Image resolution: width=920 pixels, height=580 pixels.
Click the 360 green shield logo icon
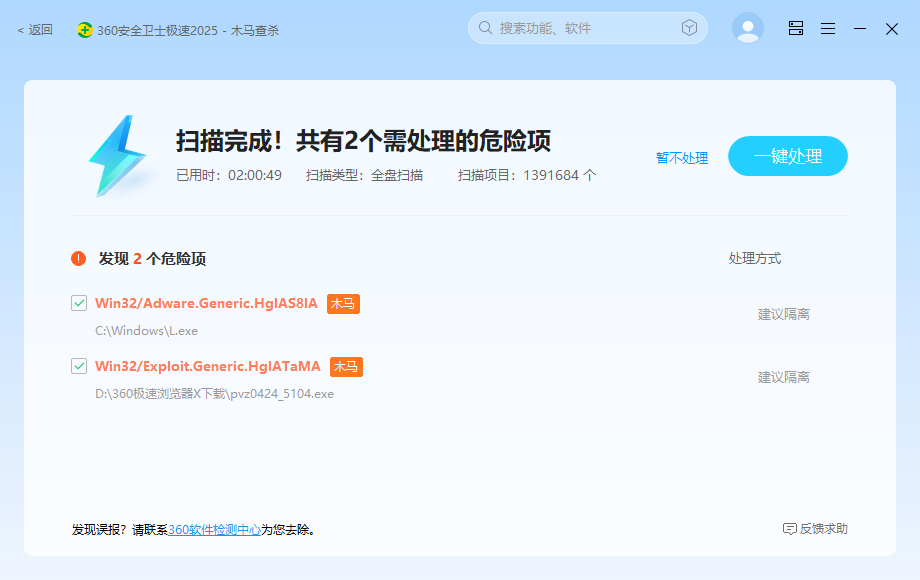(84, 30)
